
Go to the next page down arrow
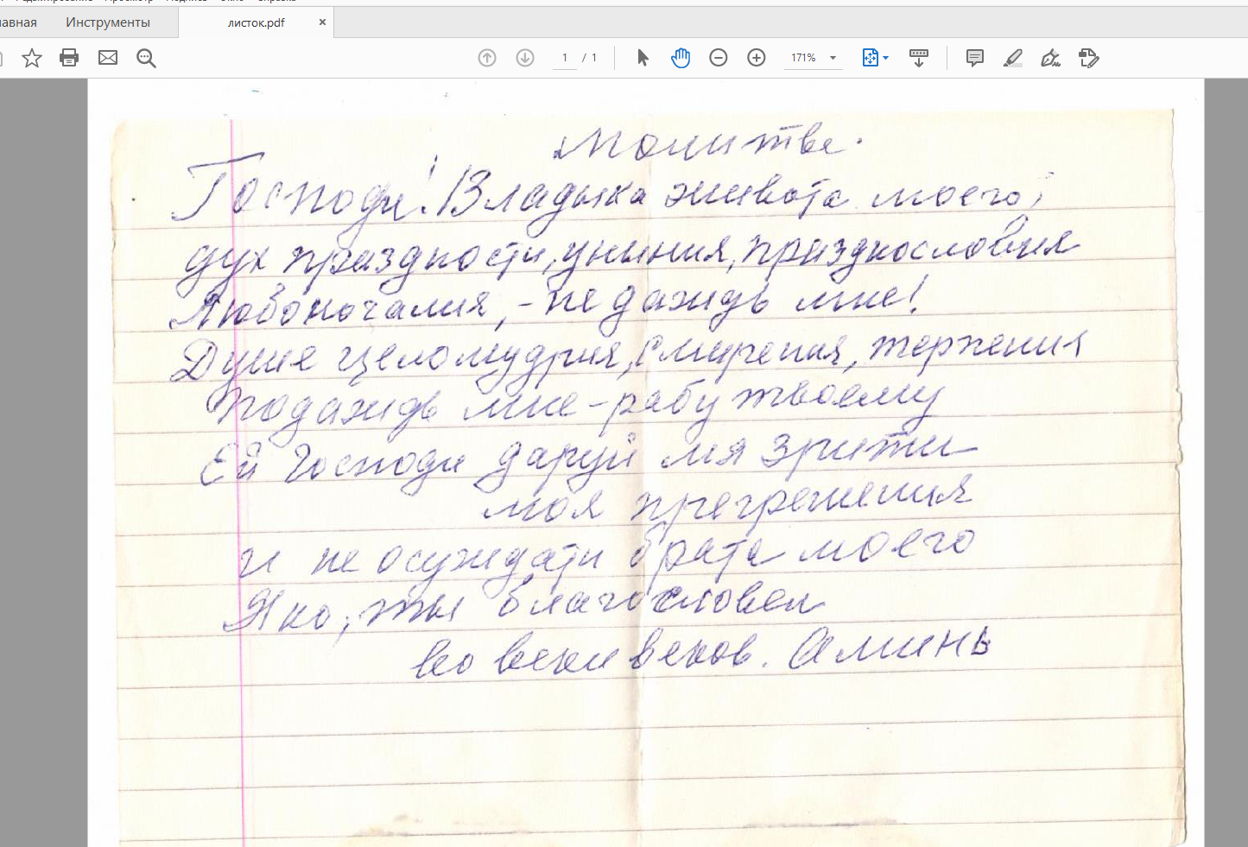525,58
